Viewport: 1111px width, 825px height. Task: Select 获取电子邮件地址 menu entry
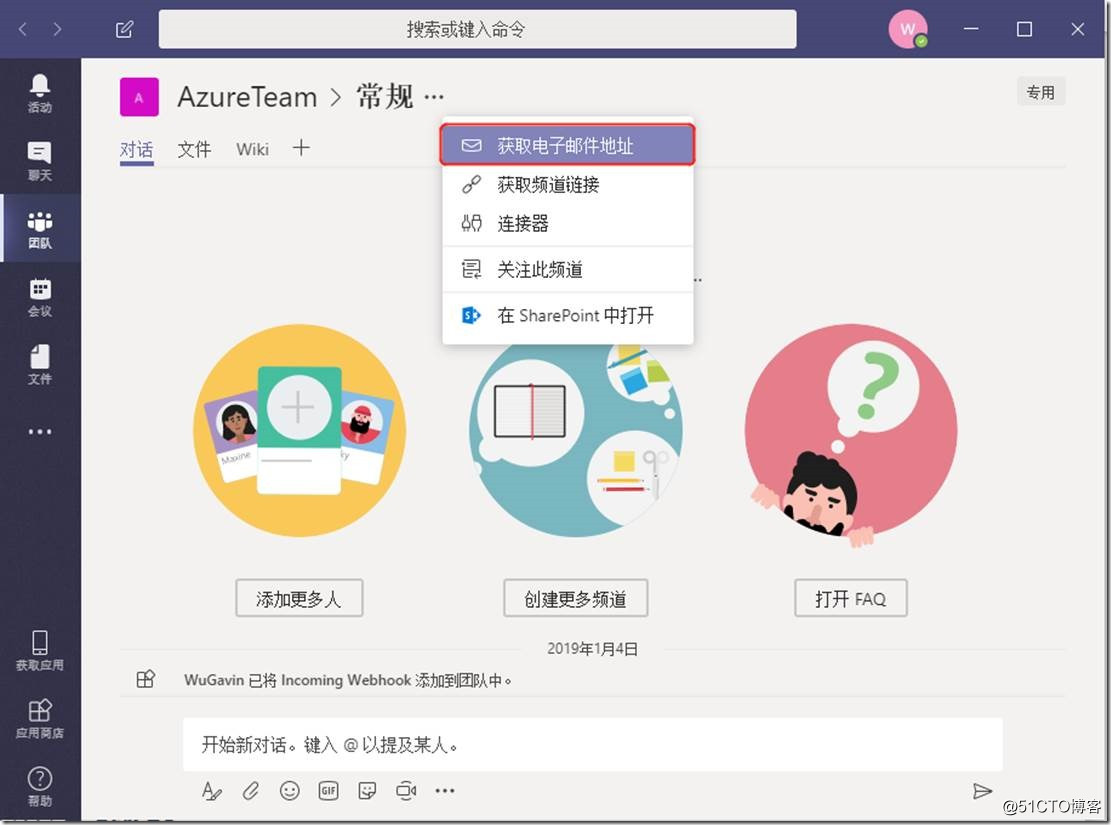click(567, 145)
